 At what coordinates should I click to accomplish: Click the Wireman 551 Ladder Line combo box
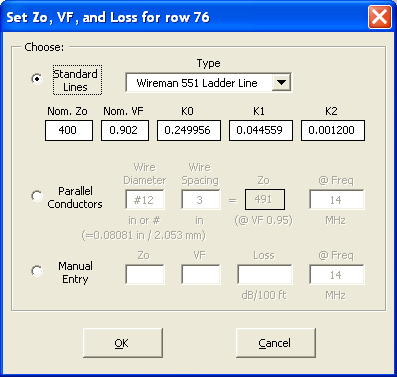point(209,82)
